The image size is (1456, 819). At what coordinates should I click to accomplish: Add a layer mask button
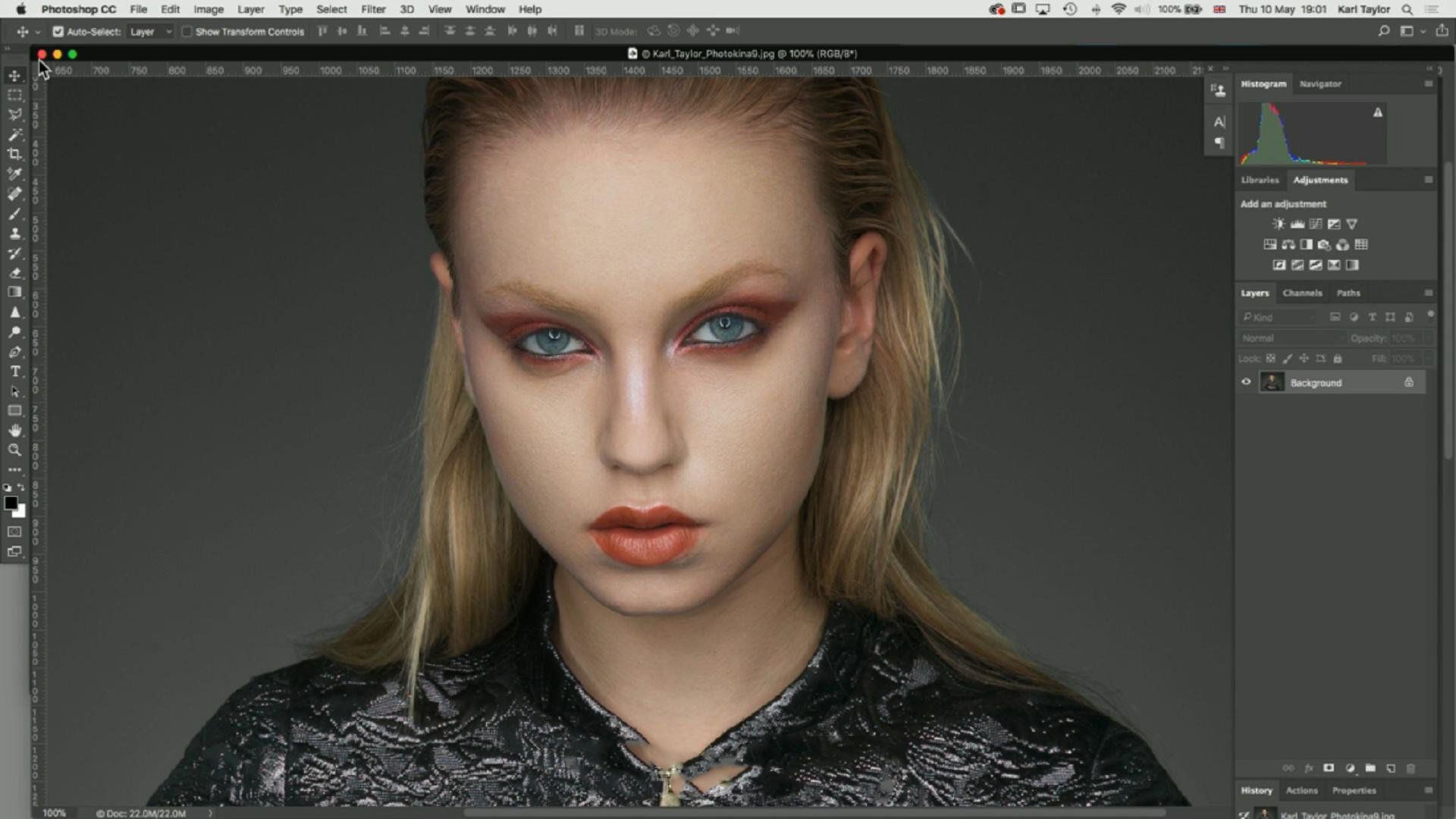(1329, 768)
